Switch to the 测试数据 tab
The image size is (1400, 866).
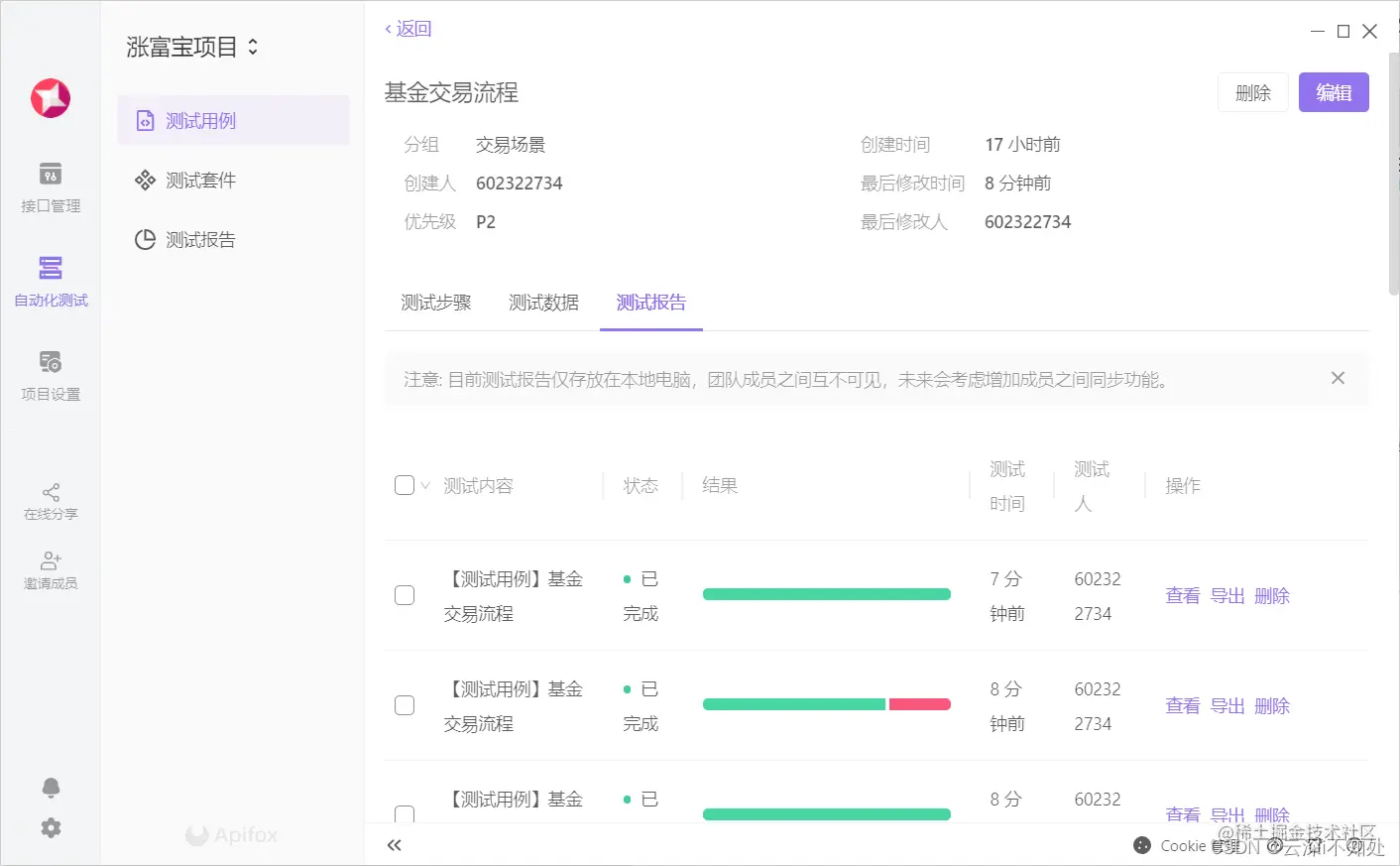tap(544, 303)
